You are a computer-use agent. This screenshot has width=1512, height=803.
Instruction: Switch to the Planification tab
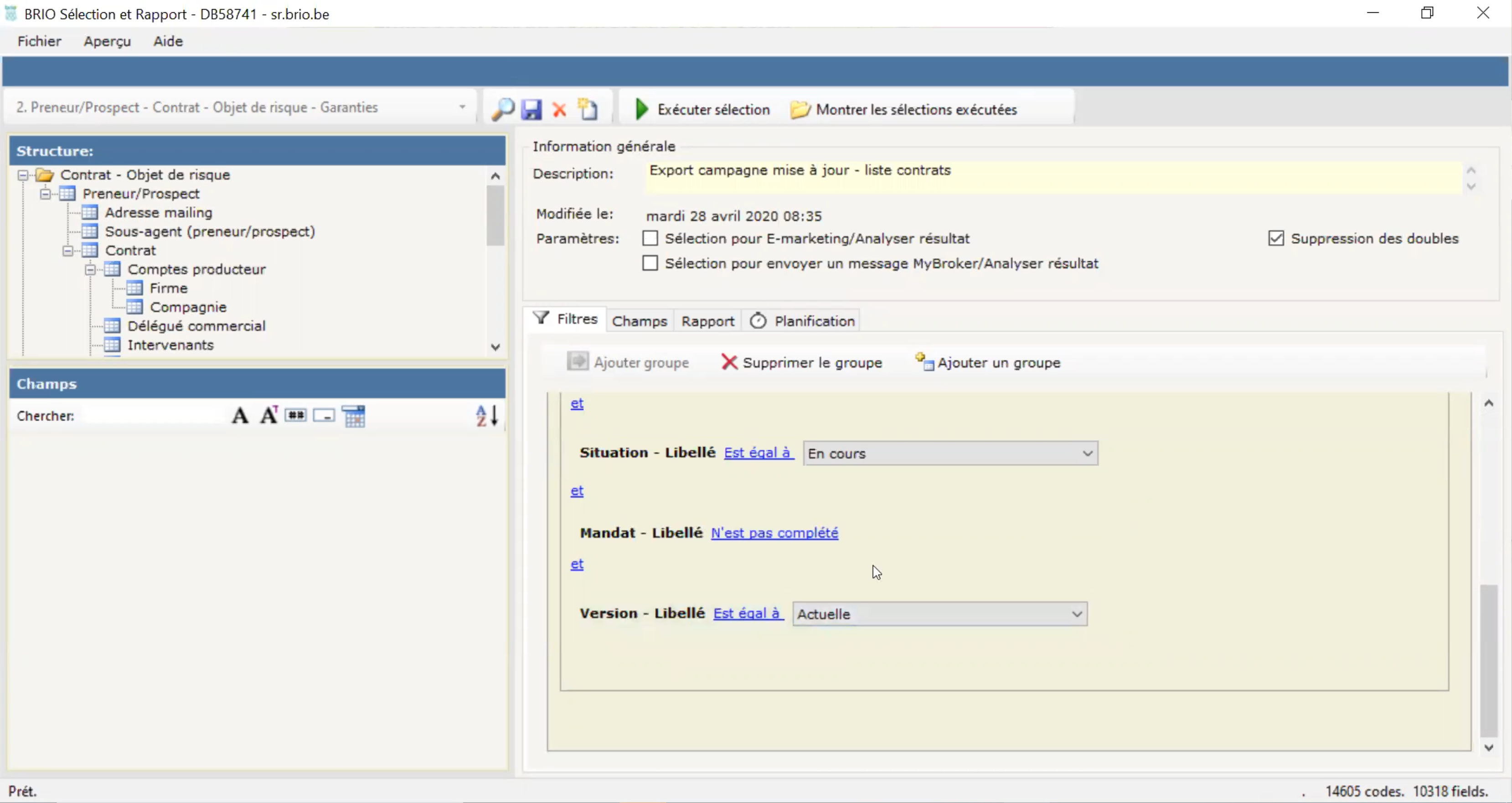tap(814, 320)
